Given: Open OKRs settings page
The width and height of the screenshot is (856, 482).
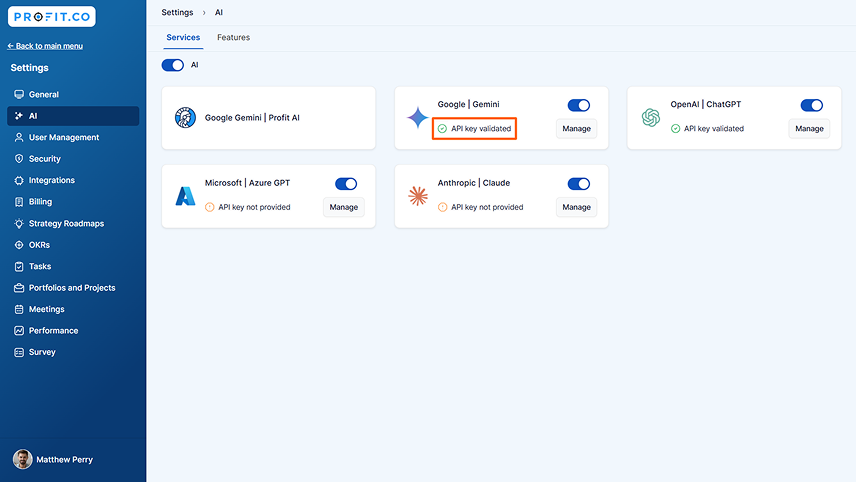Looking at the screenshot, I should (x=73, y=245).
